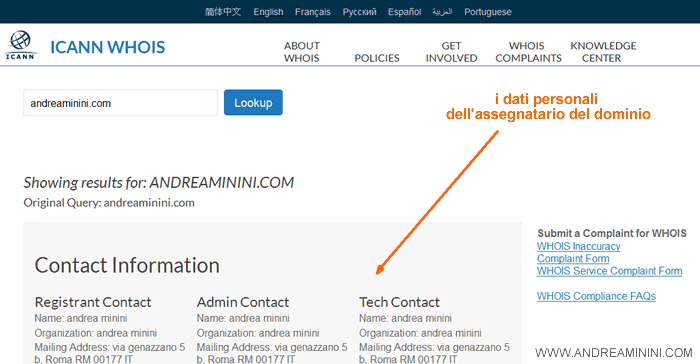The width and height of the screenshot is (700, 364).
Task: Click the ICANN globe logo
Action: click(x=20, y=45)
